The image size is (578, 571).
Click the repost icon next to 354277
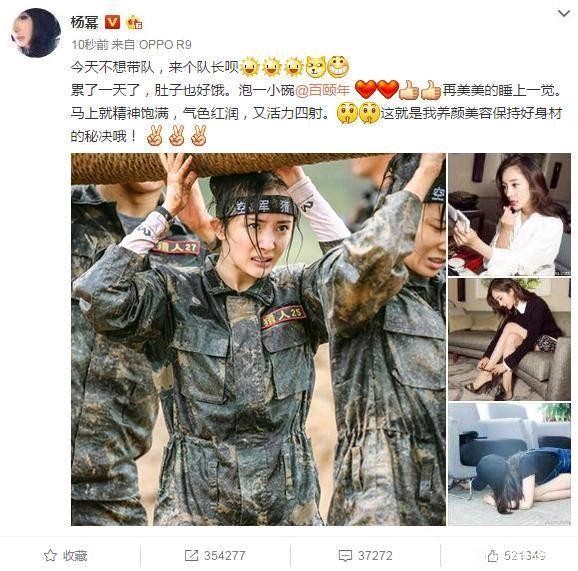pos(191,556)
